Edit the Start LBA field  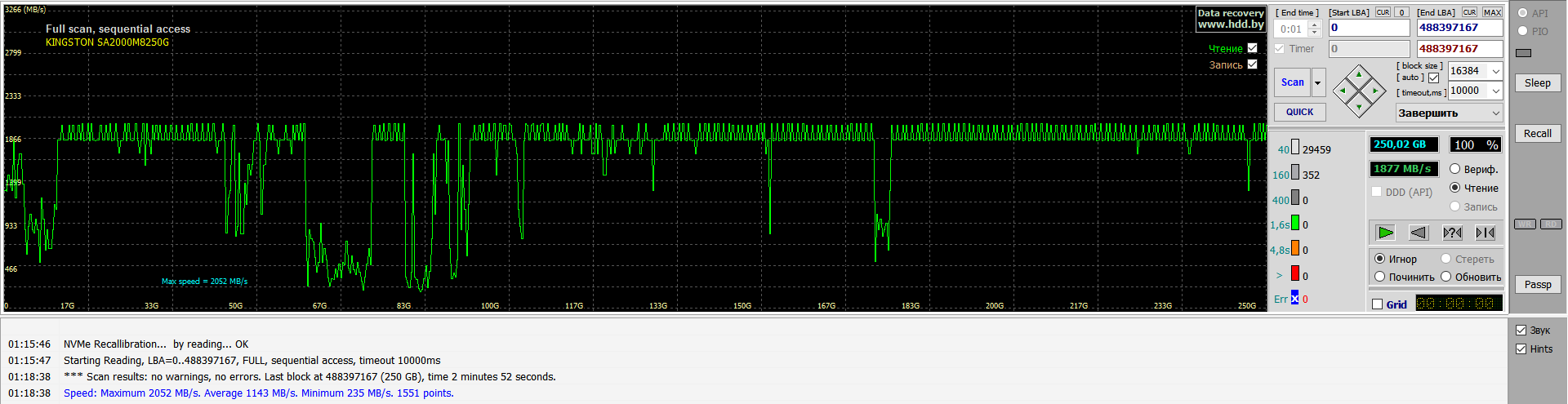tap(1369, 28)
